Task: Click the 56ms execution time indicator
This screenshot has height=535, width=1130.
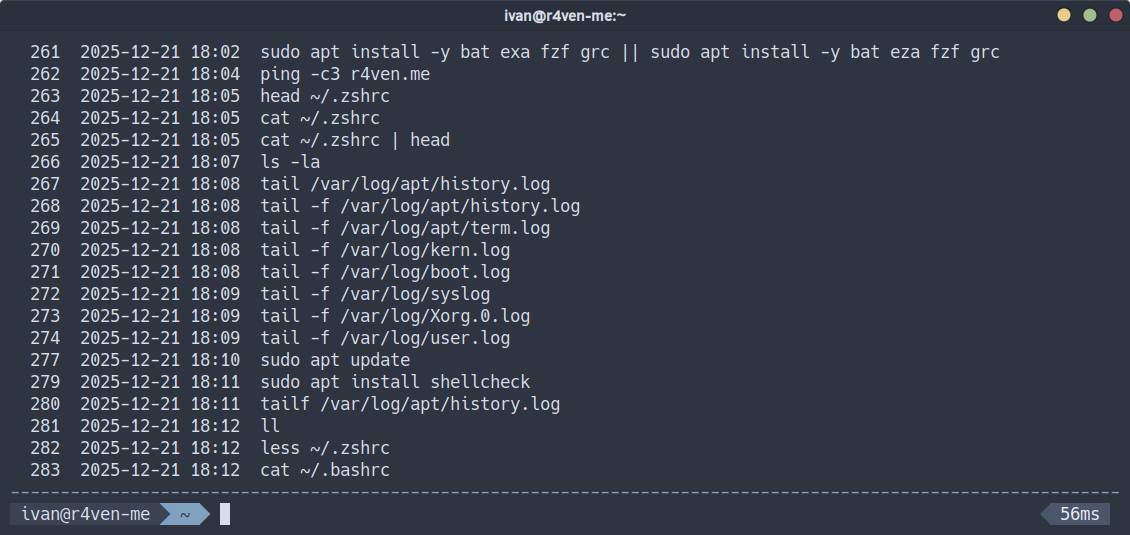Action: (1079, 514)
